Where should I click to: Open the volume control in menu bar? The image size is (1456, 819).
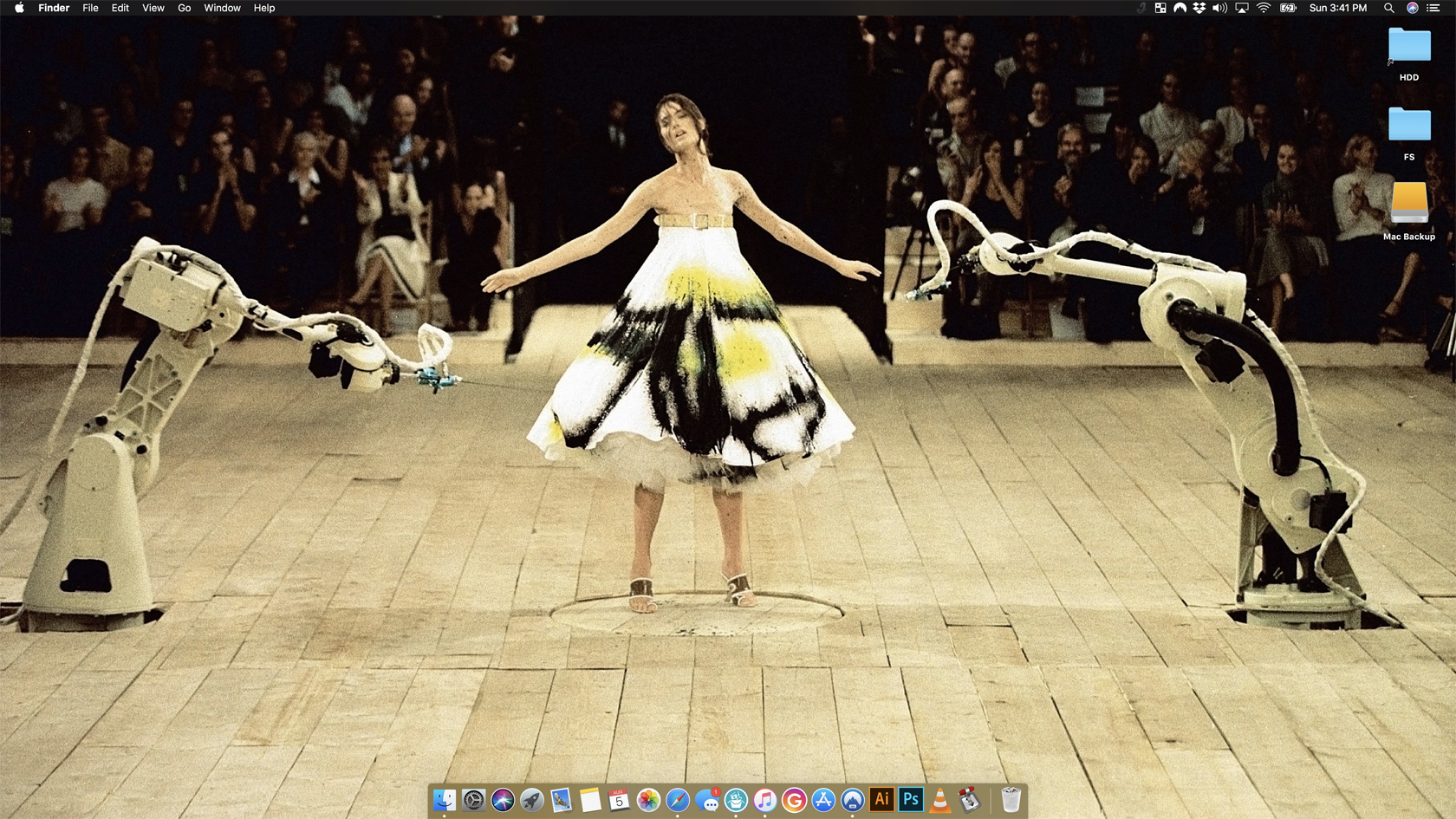tap(1219, 8)
